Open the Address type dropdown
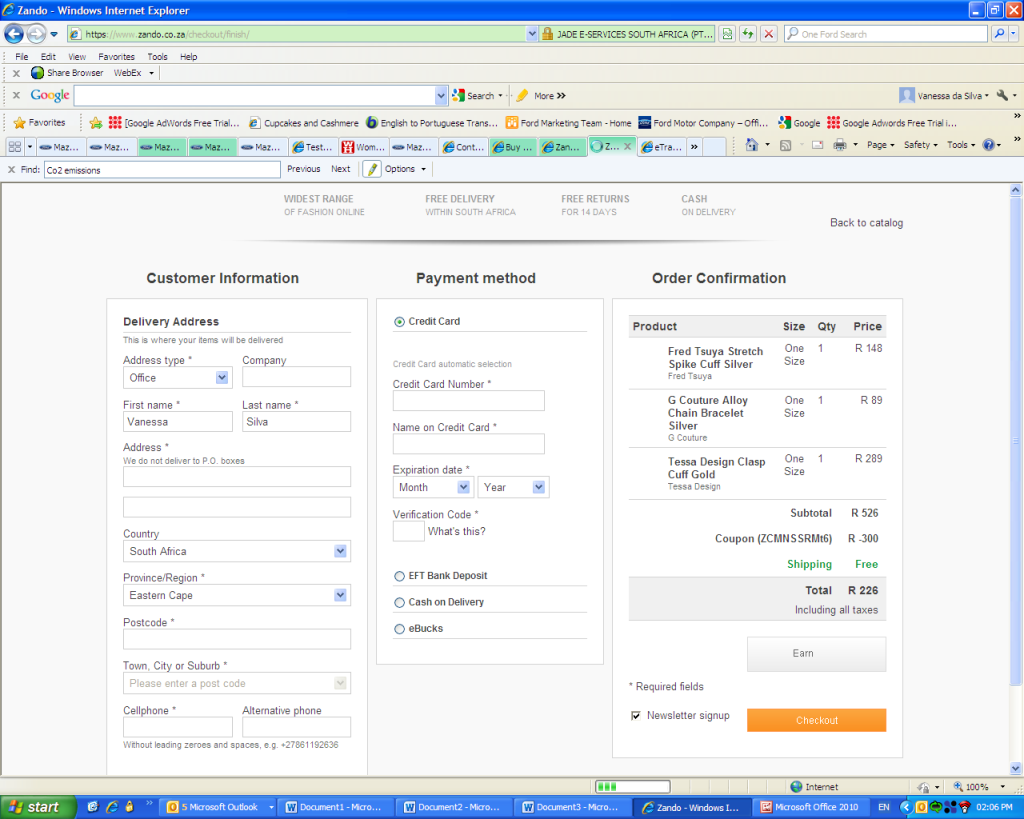This screenshot has width=1024, height=819. pyautogui.click(x=177, y=377)
